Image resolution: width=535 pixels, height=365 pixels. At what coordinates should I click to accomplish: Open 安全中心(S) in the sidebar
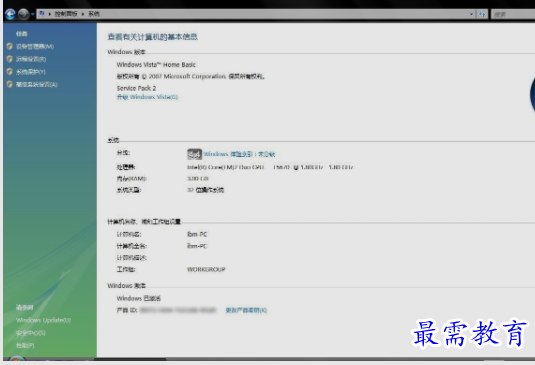coord(30,333)
